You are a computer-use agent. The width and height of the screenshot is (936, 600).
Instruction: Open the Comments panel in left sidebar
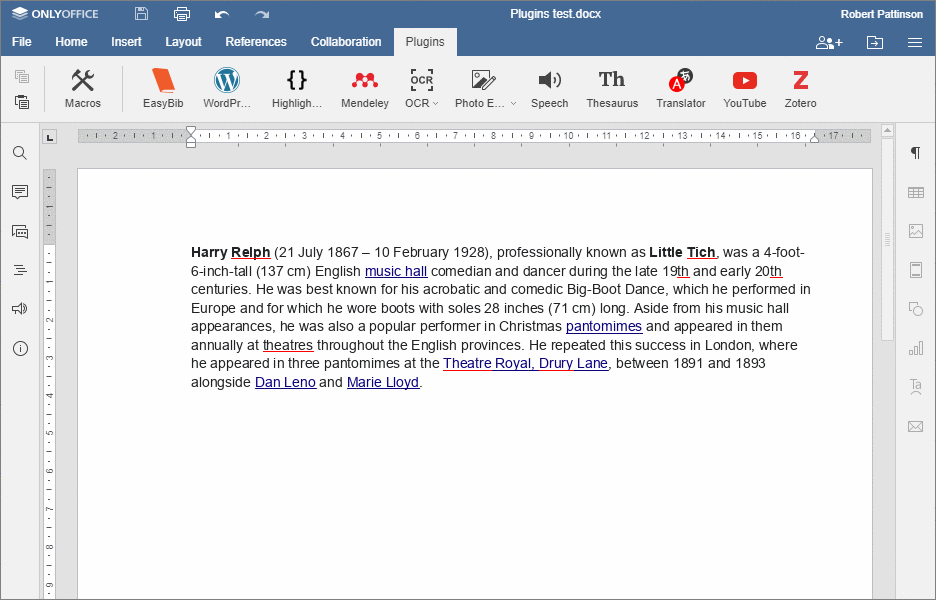tap(20, 192)
